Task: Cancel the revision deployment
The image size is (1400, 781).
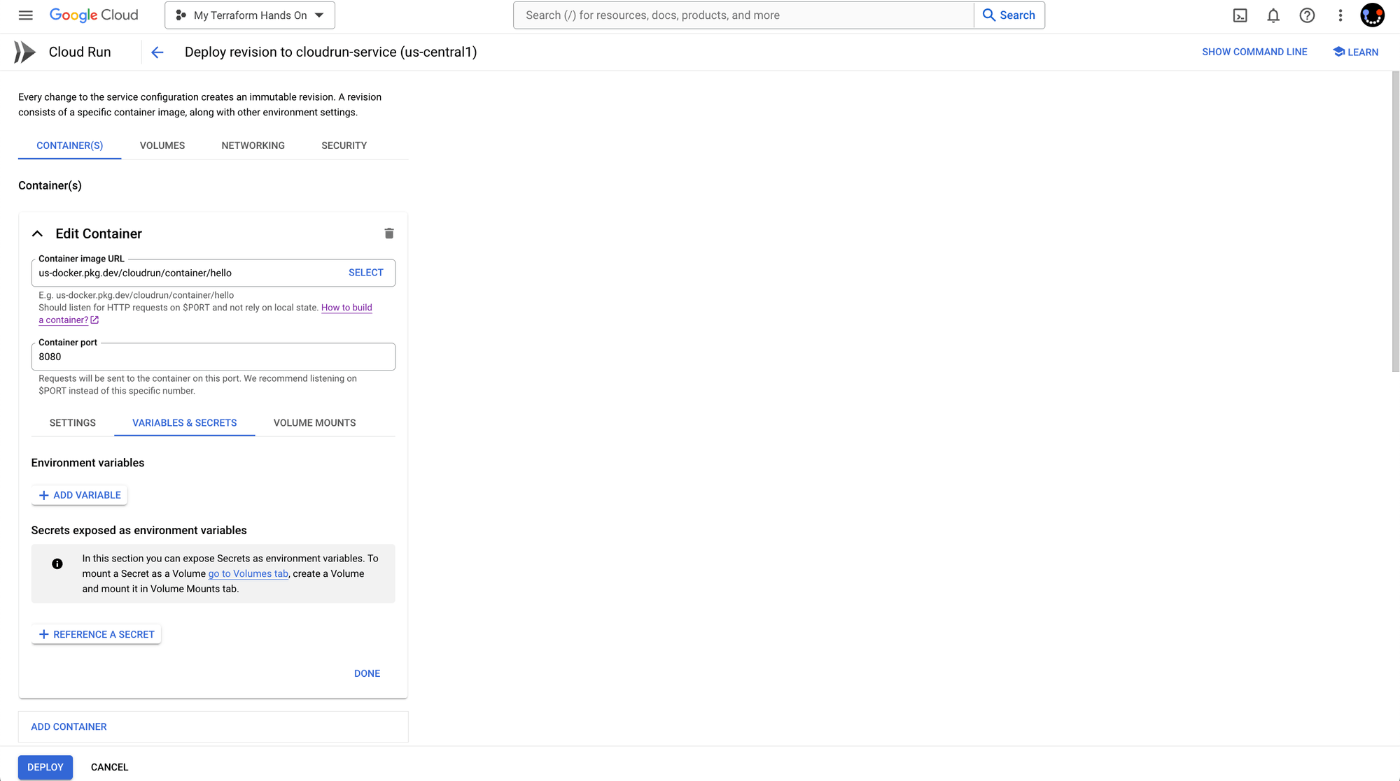Action: [110, 767]
